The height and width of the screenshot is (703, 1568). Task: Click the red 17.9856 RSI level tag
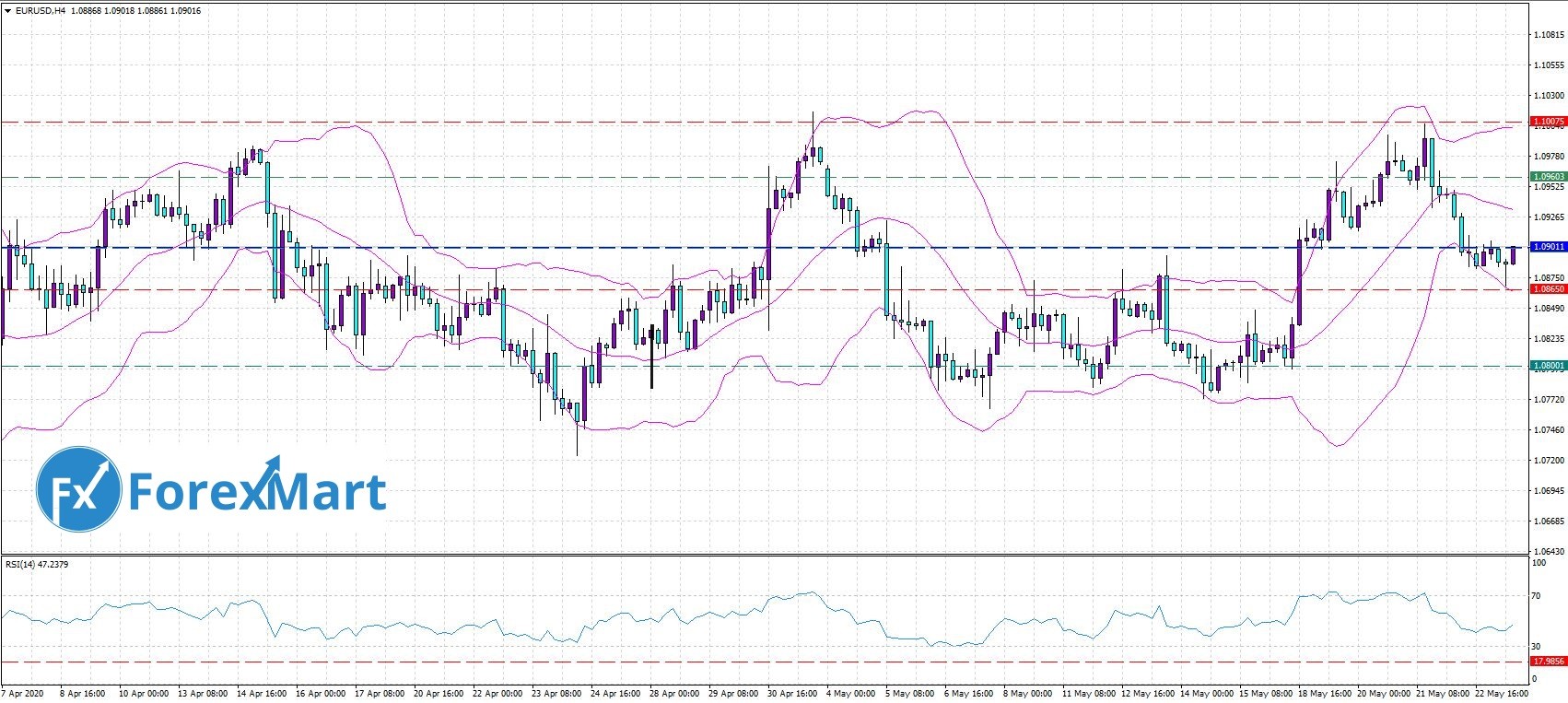point(1548,662)
